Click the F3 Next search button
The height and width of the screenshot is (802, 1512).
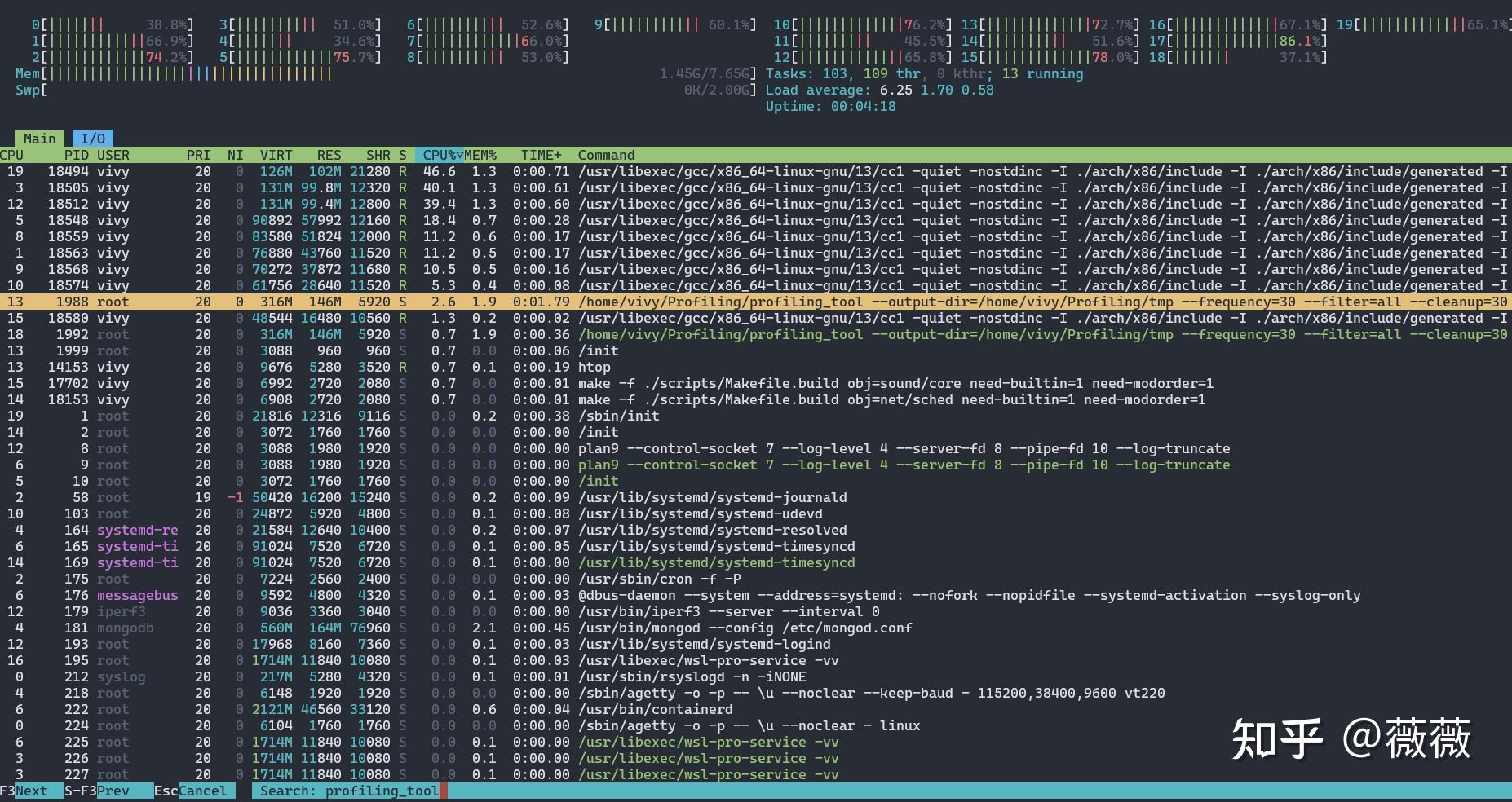[31, 791]
